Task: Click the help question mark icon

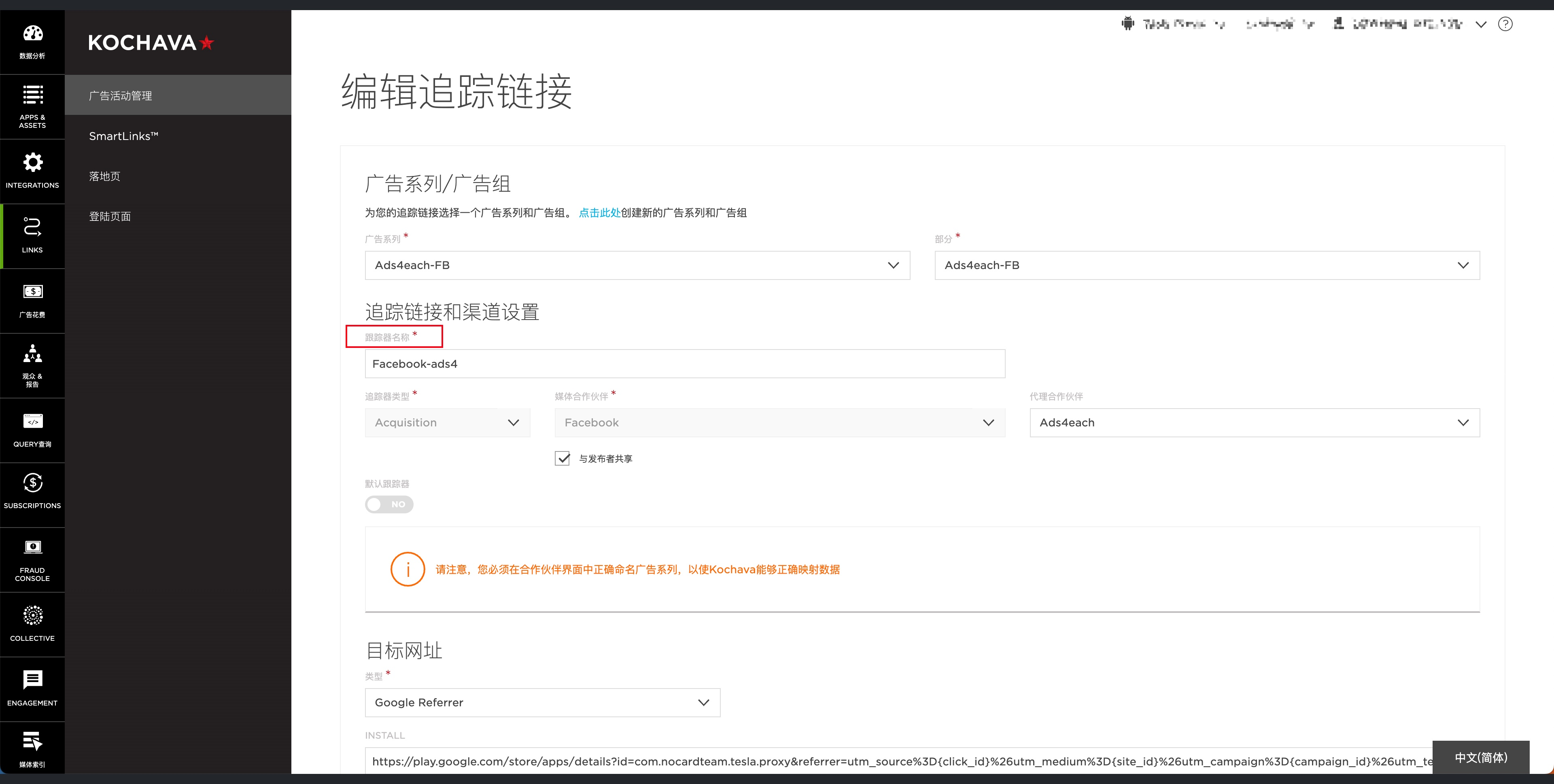Action: (1505, 24)
